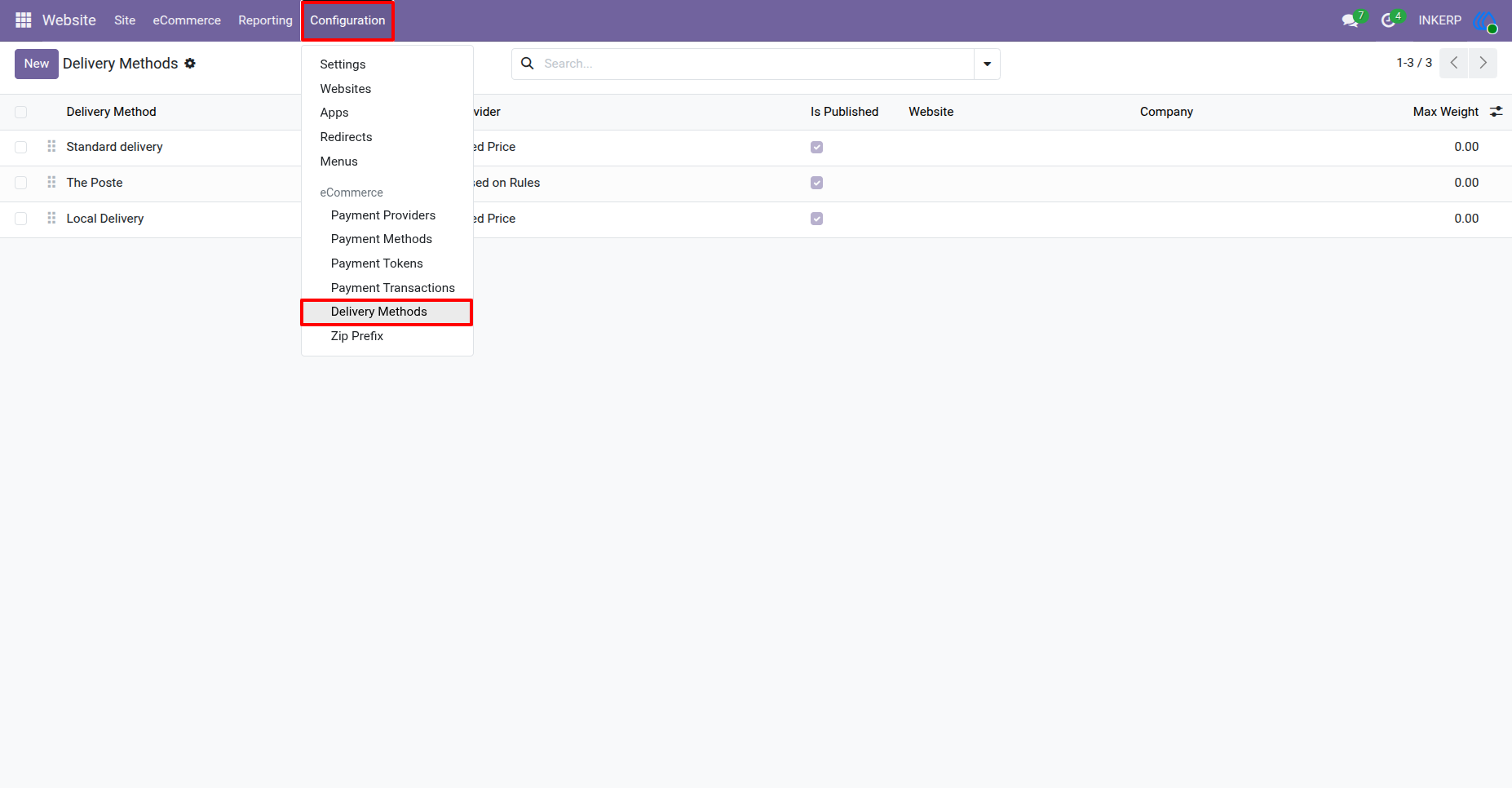Select the Standard delivery row checkbox
1512x788 pixels.
[x=21, y=148]
